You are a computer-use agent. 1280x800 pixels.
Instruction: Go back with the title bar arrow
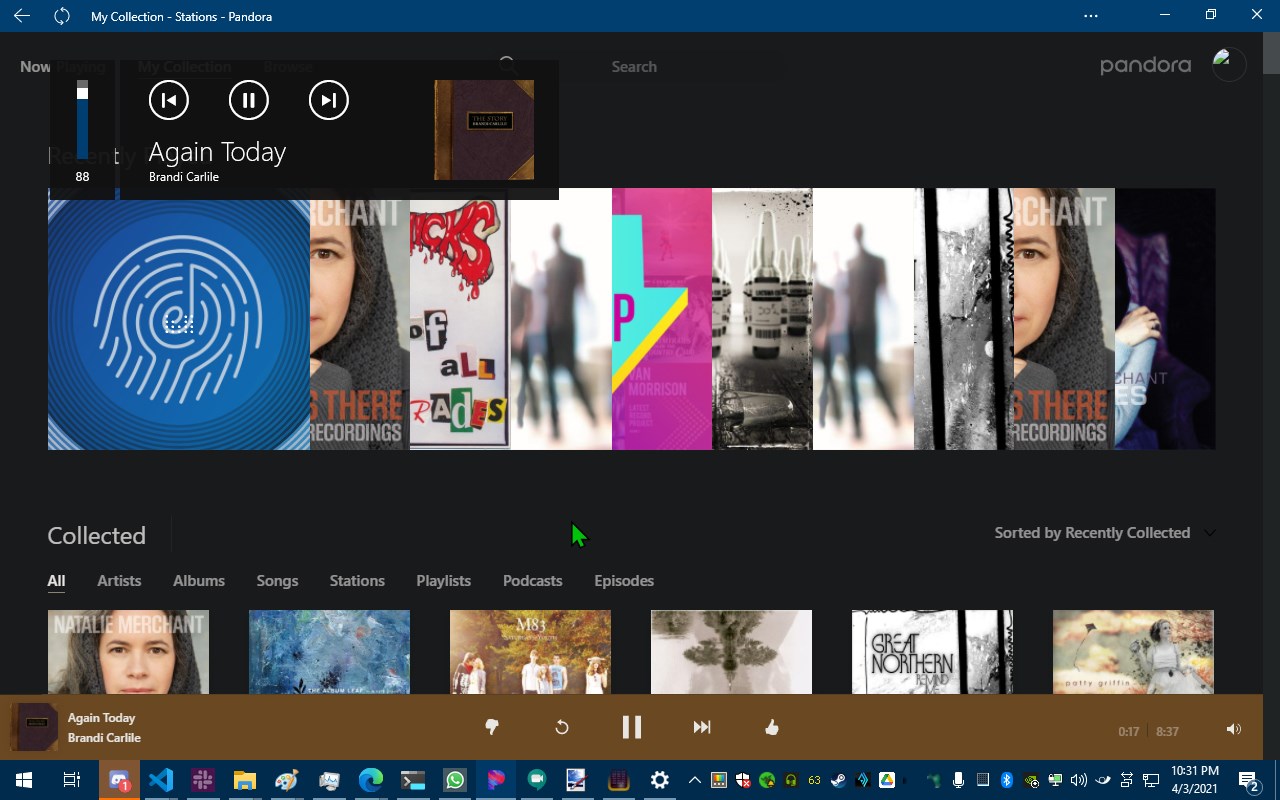tap(21, 16)
